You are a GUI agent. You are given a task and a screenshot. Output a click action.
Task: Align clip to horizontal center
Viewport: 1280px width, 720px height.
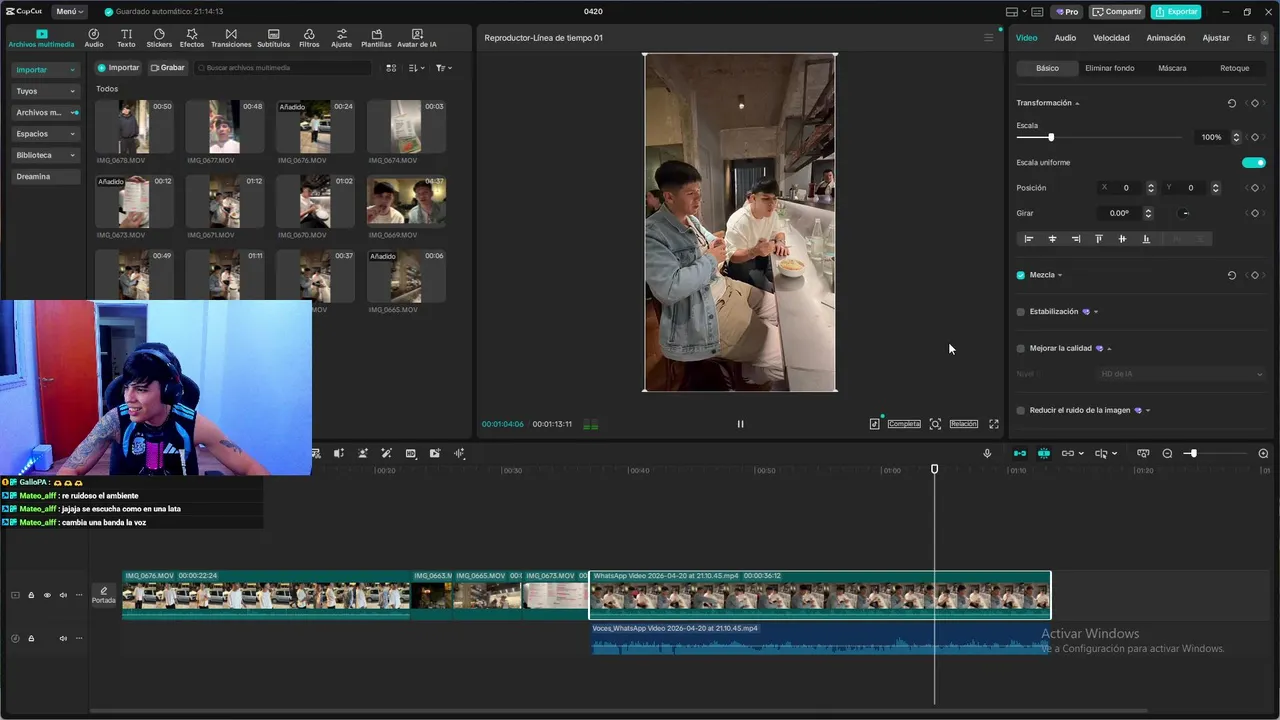[x=1052, y=239]
